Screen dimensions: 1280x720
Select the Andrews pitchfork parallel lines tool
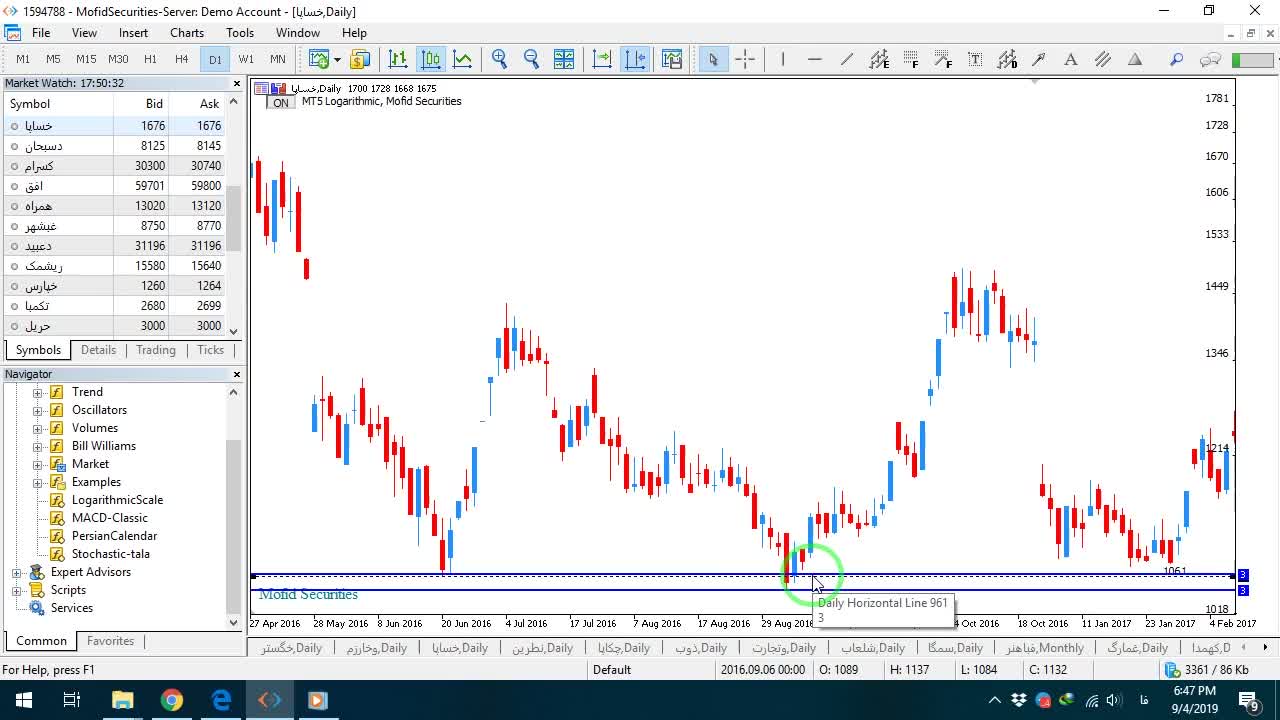point(1103,59)
